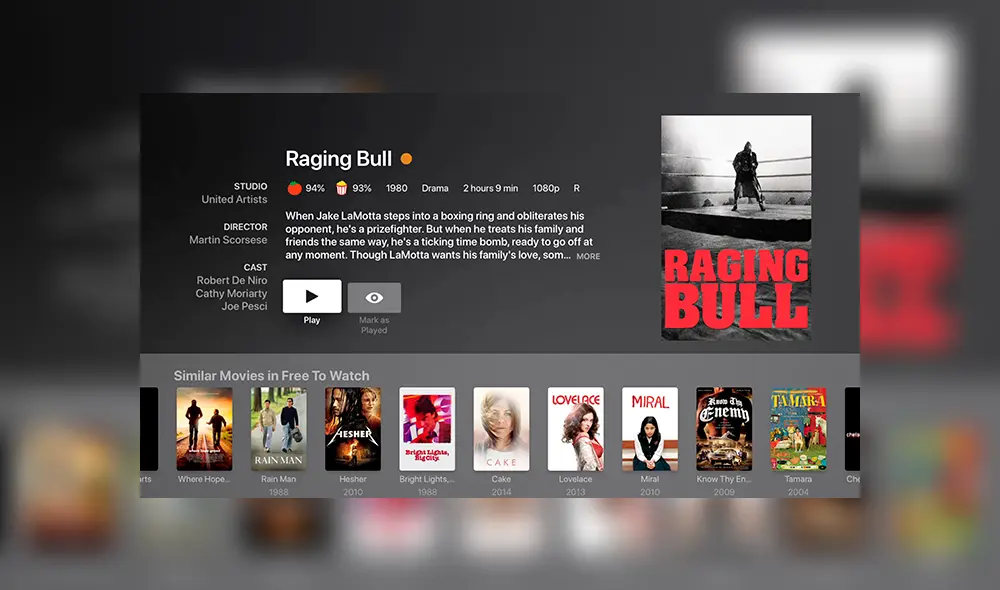Toggle watched status with Mark as Played
Viewport: 1000px width, 590px height.
374,296
